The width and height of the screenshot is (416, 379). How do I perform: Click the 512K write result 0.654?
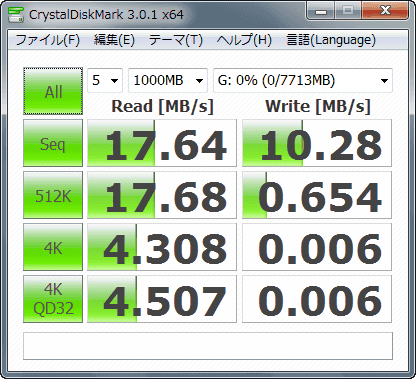click(317, 195)
